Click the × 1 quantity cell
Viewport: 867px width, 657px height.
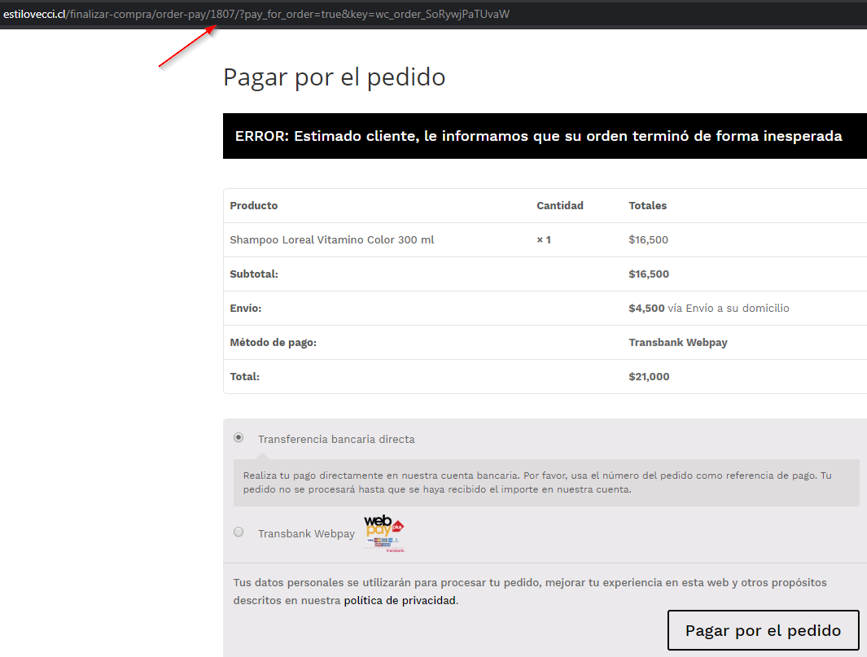tap(544, 240)
